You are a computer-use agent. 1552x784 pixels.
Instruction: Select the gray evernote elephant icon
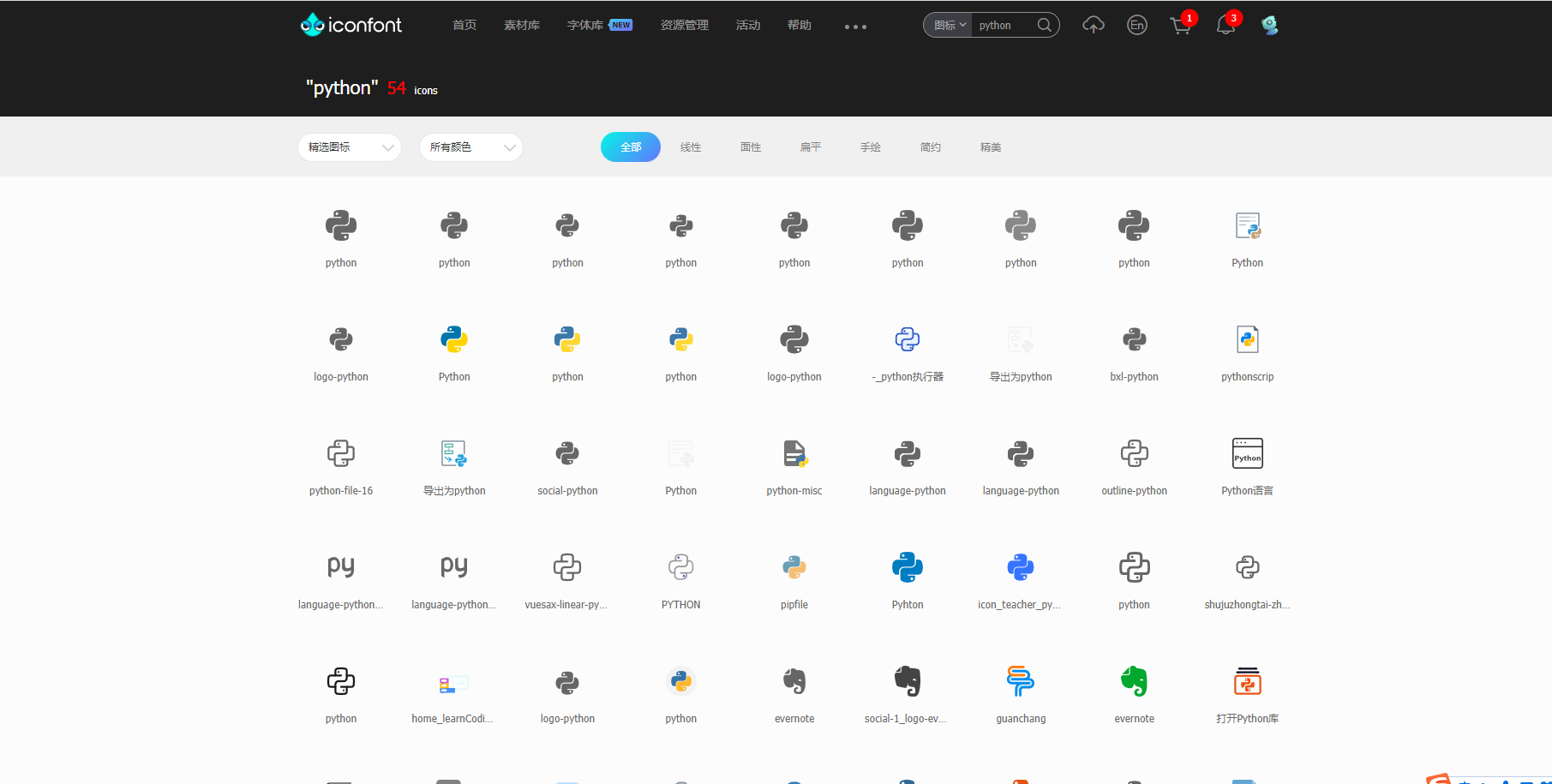(x=794, y=682)
